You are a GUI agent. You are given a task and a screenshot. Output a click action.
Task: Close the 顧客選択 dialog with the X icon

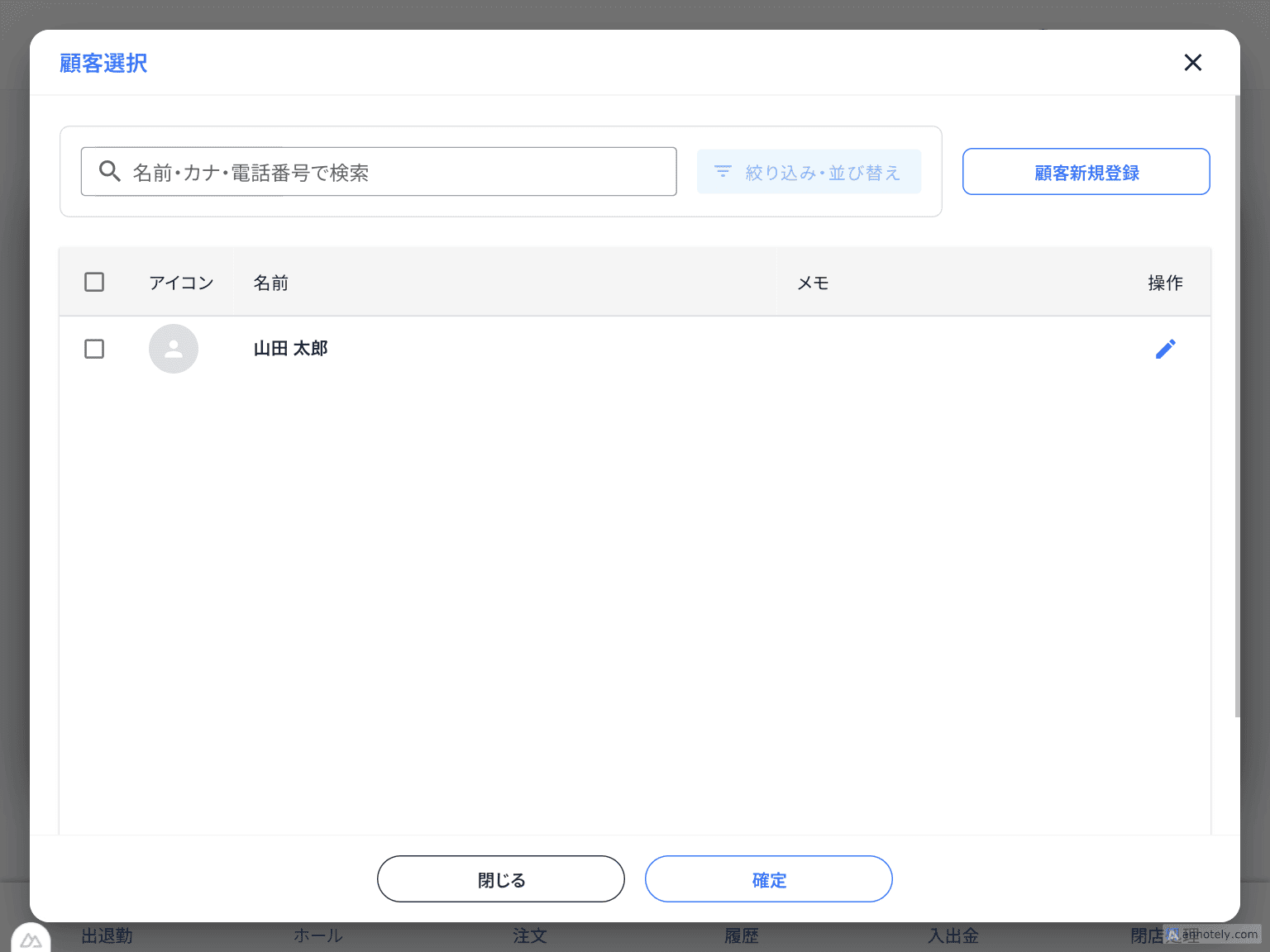[x=1193, y=62]
